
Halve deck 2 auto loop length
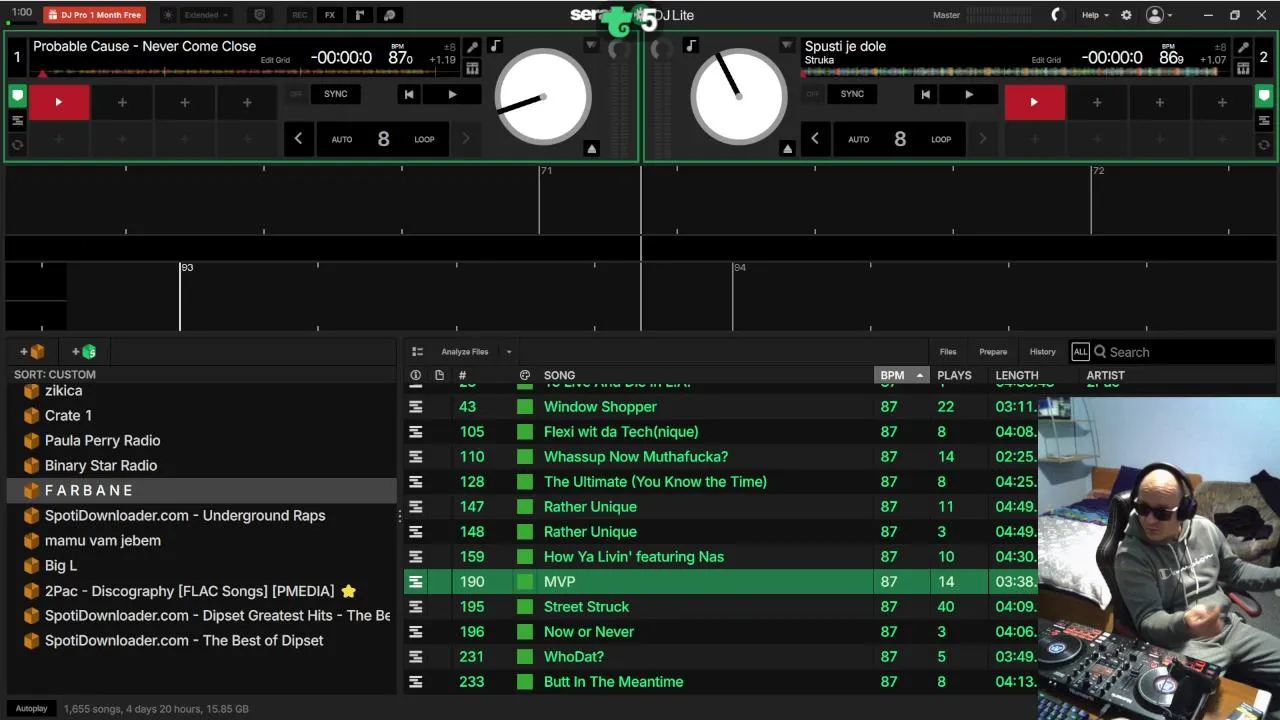click(815, 139)
